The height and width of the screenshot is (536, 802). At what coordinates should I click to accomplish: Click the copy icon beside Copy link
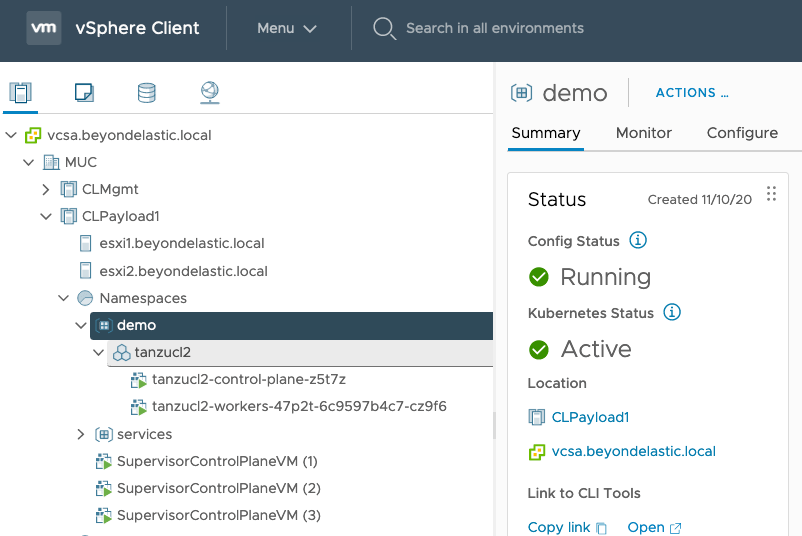coord(601,528)
